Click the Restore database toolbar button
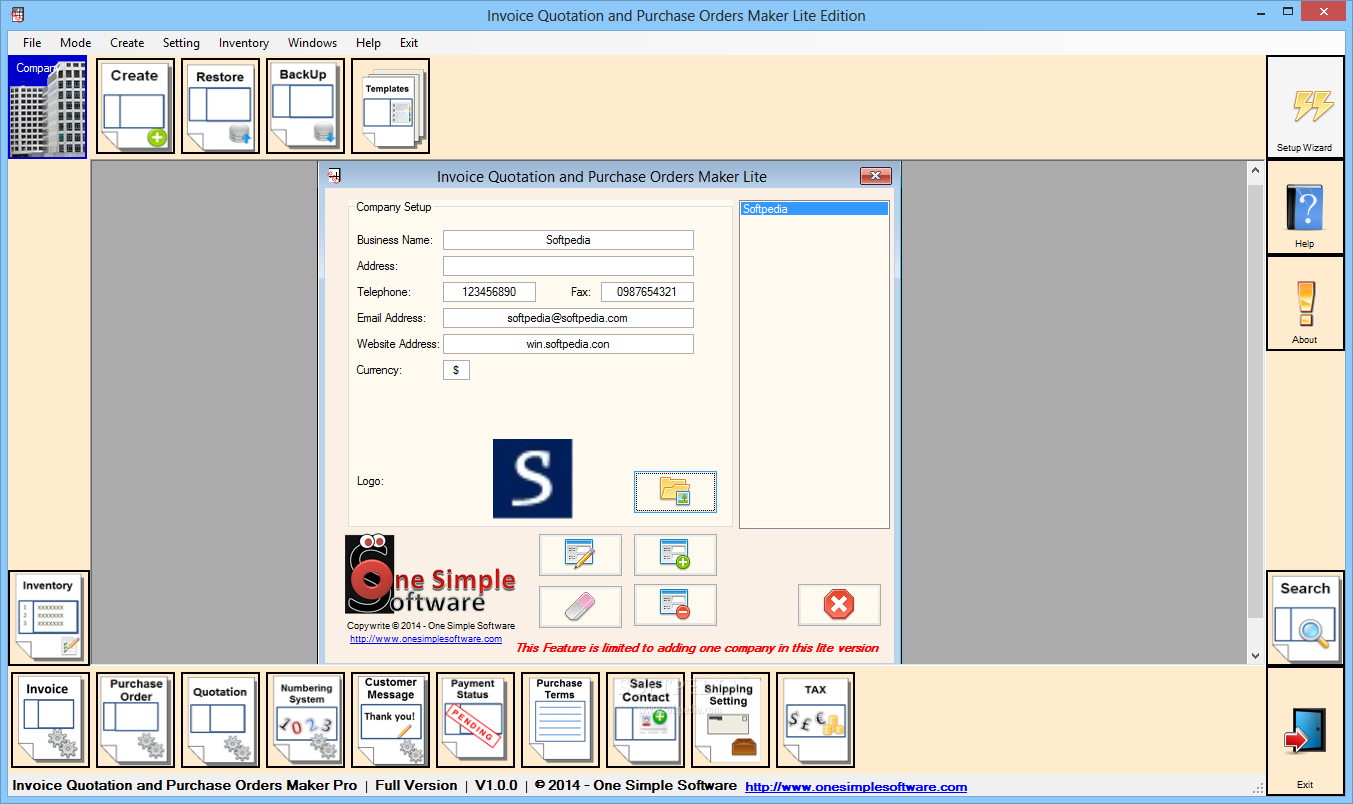The height and width of the screenshot is (804, 1353). click(x=220, y=106)
